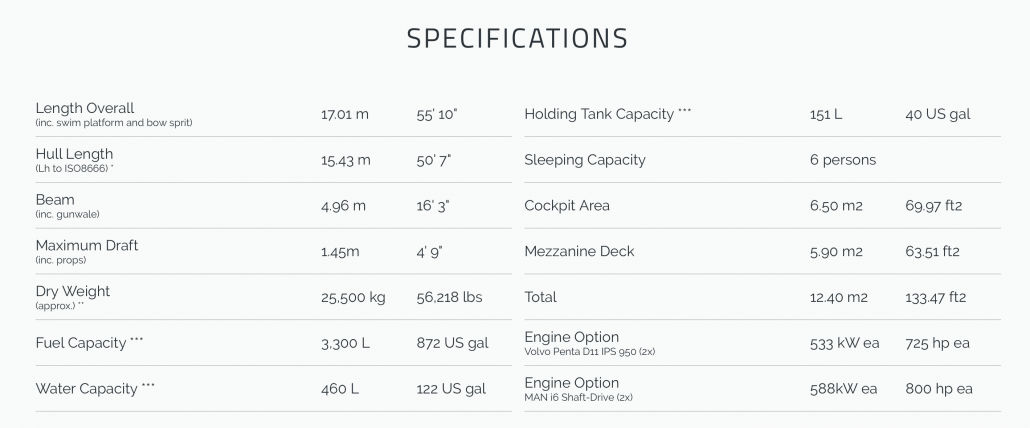Select the Length Overall label
This screenshot has height=428, width=1030.
(85, 108)
